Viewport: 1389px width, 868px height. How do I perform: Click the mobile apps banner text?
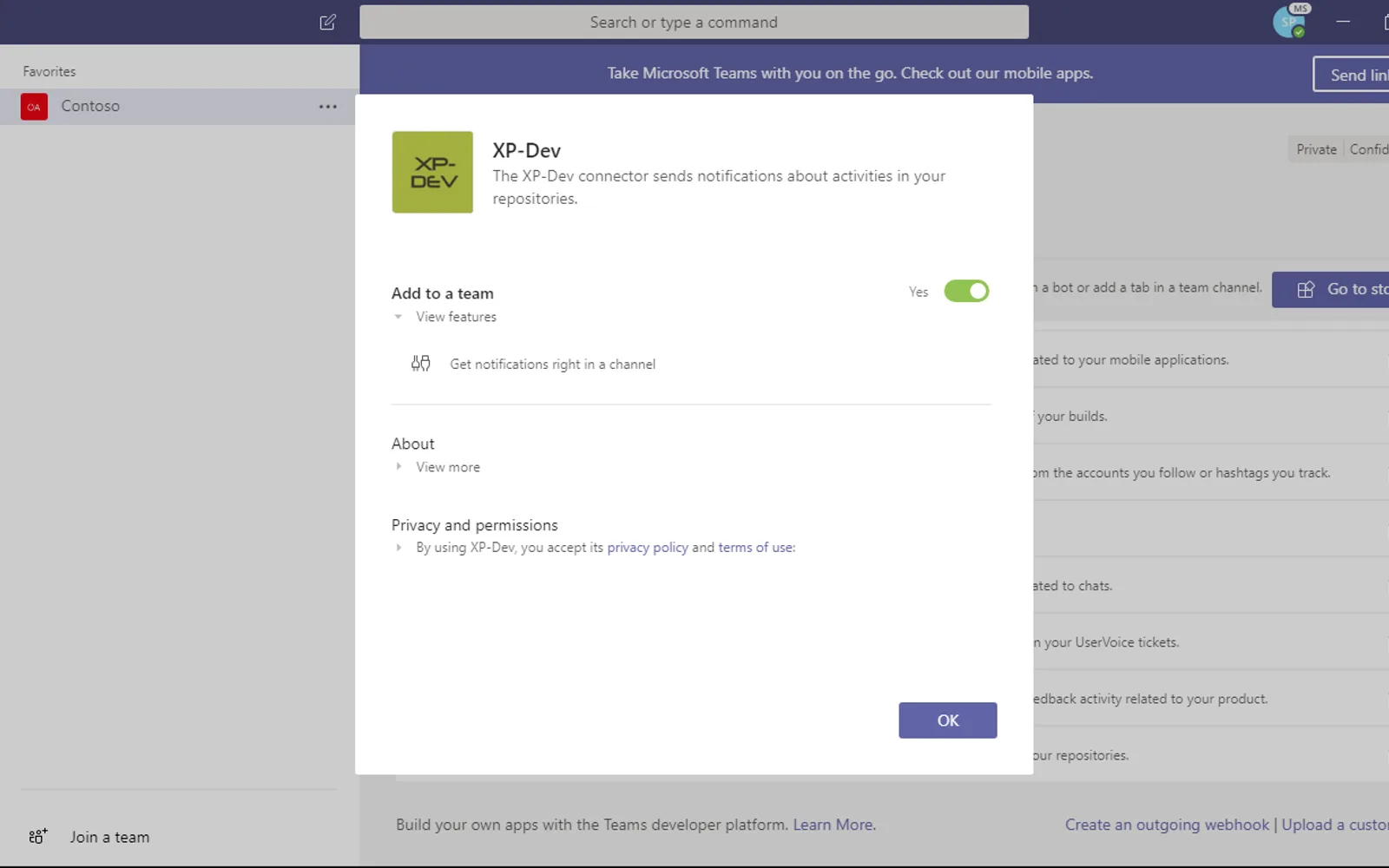tap(850, 74)
